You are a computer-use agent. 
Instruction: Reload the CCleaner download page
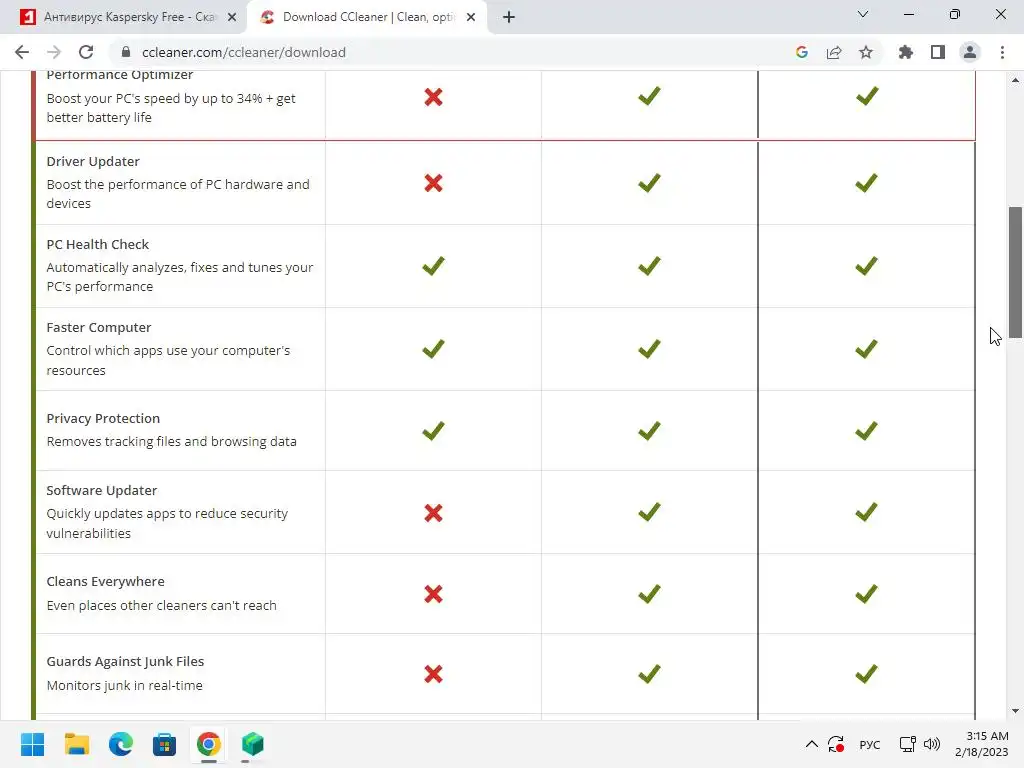point(86,52)
